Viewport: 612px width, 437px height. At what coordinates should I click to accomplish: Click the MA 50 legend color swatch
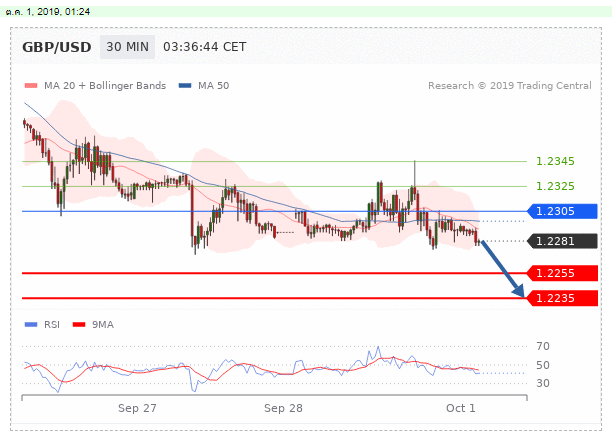(185, 85)
